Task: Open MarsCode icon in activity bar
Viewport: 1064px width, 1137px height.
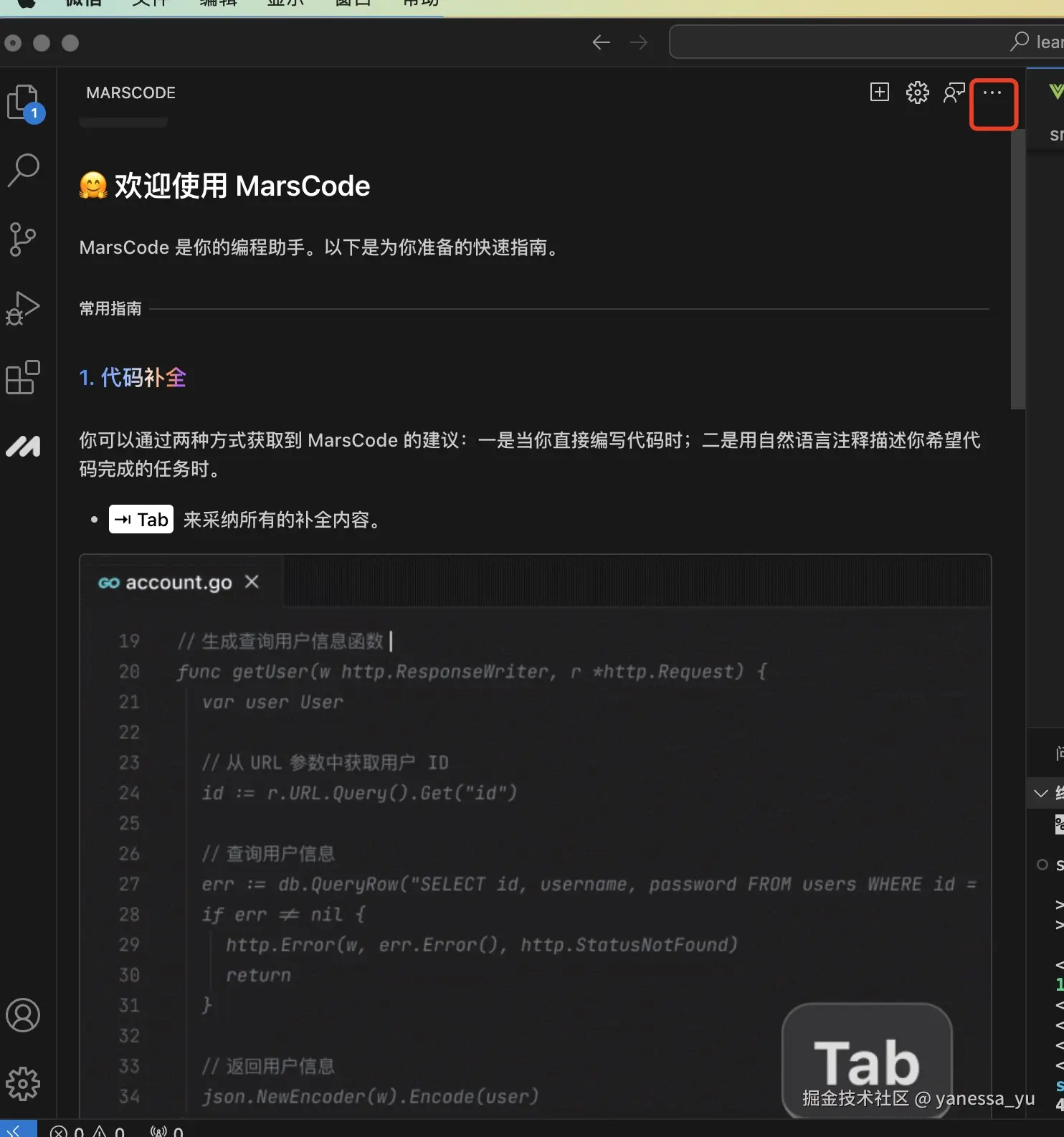Action: (23, 446)
